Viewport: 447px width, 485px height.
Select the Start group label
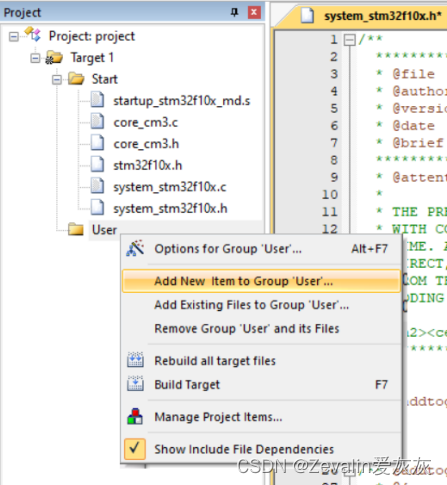(x=105, y=79)
